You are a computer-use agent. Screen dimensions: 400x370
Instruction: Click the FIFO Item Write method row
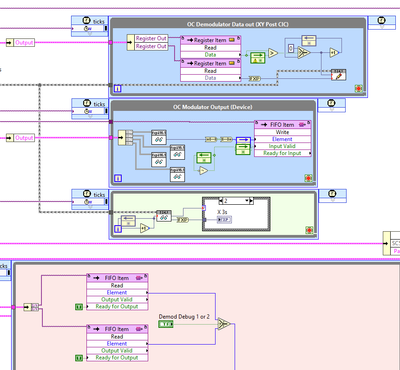click(x=282, y=132)
